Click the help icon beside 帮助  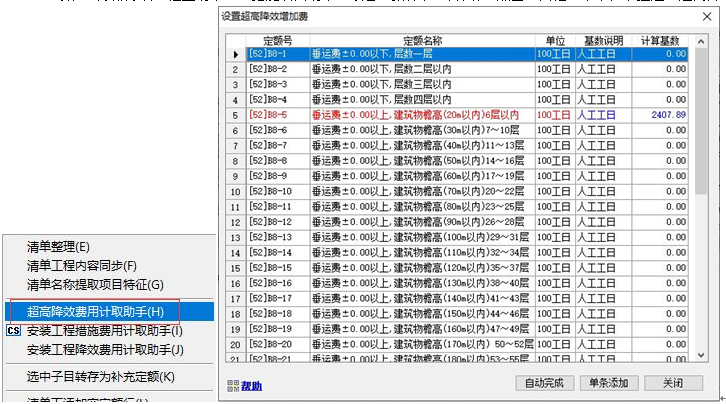(232, 384)
